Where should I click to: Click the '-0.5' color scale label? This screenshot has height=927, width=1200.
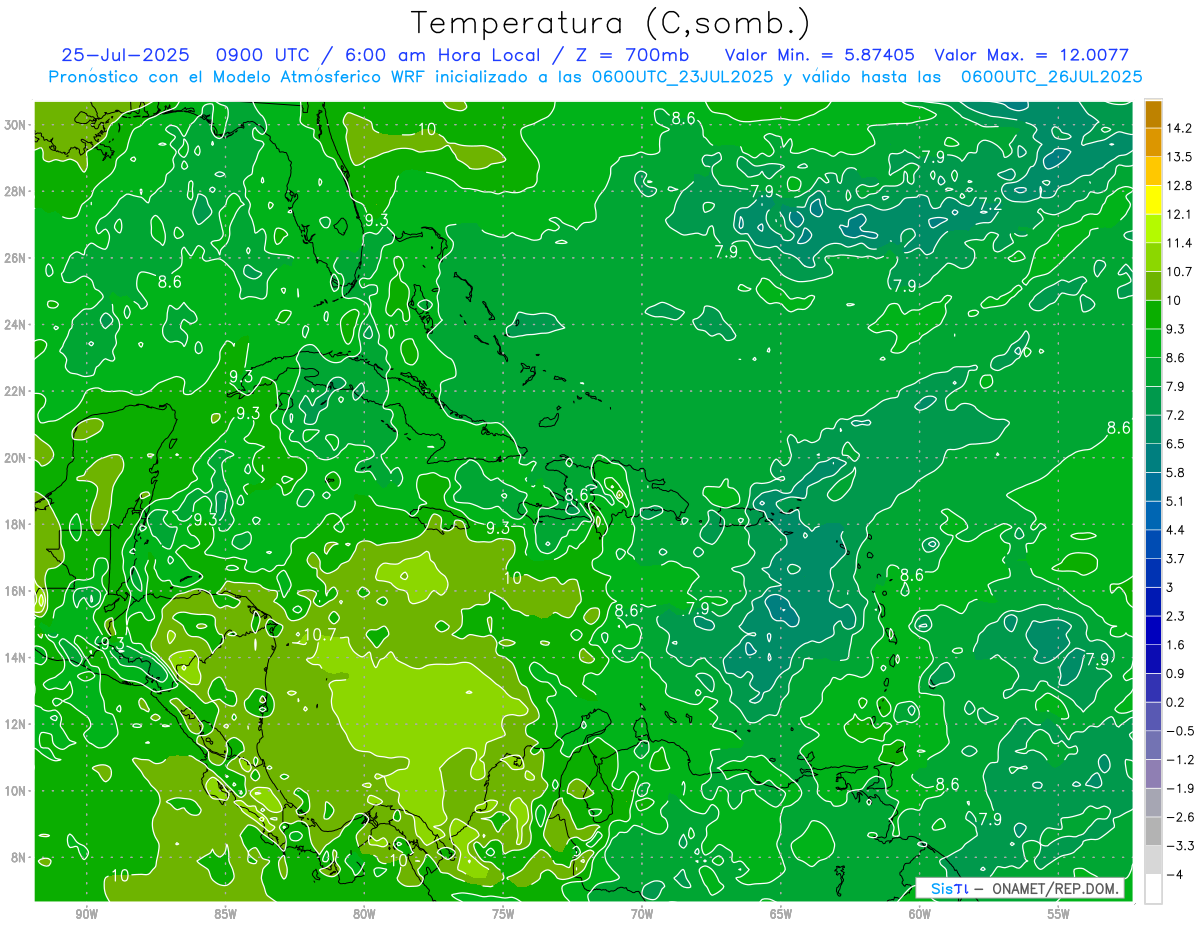pos(1179,731)
